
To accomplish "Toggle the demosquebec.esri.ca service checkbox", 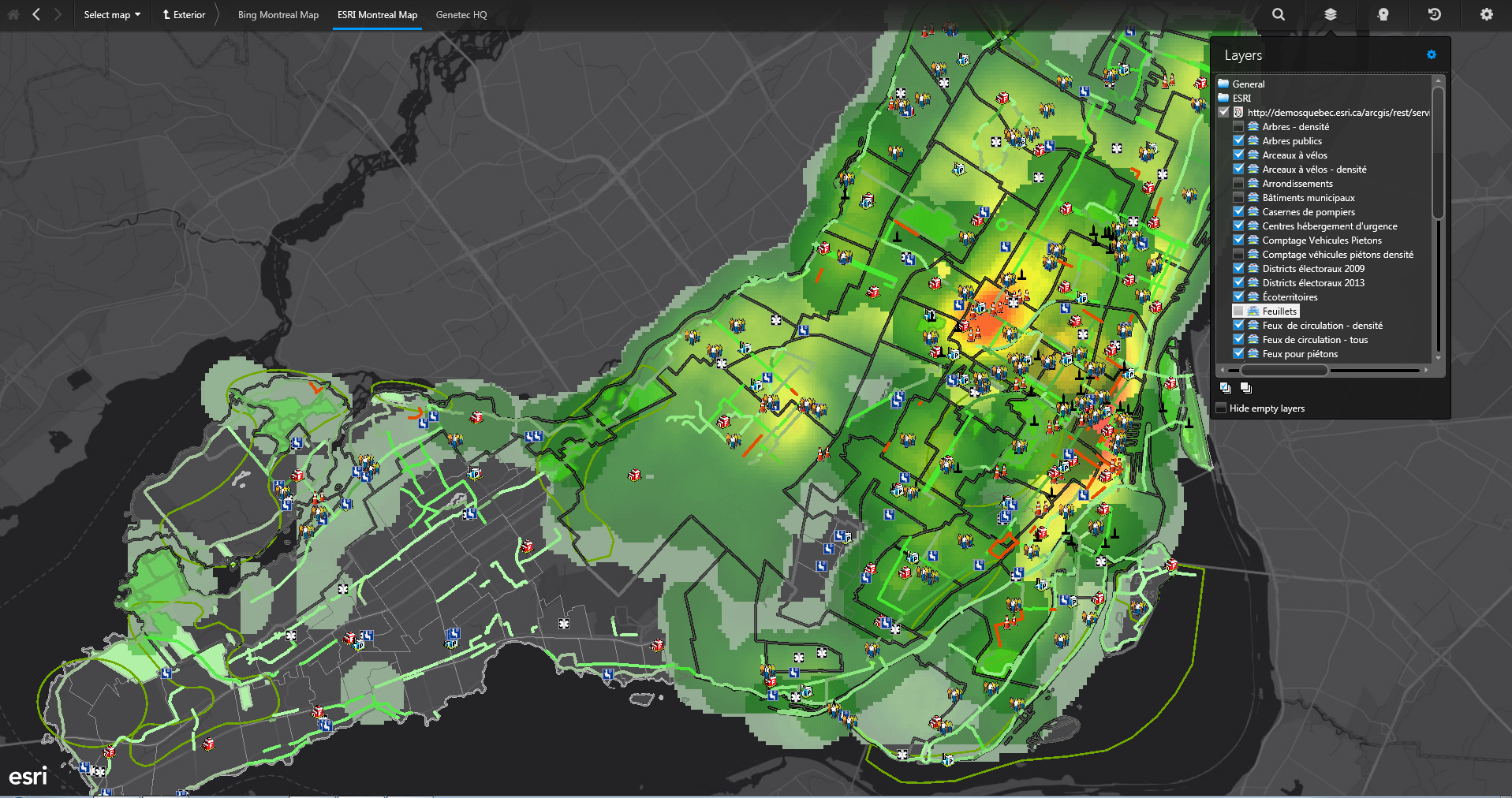I will pyautogui.click(x=1224, y=112).
